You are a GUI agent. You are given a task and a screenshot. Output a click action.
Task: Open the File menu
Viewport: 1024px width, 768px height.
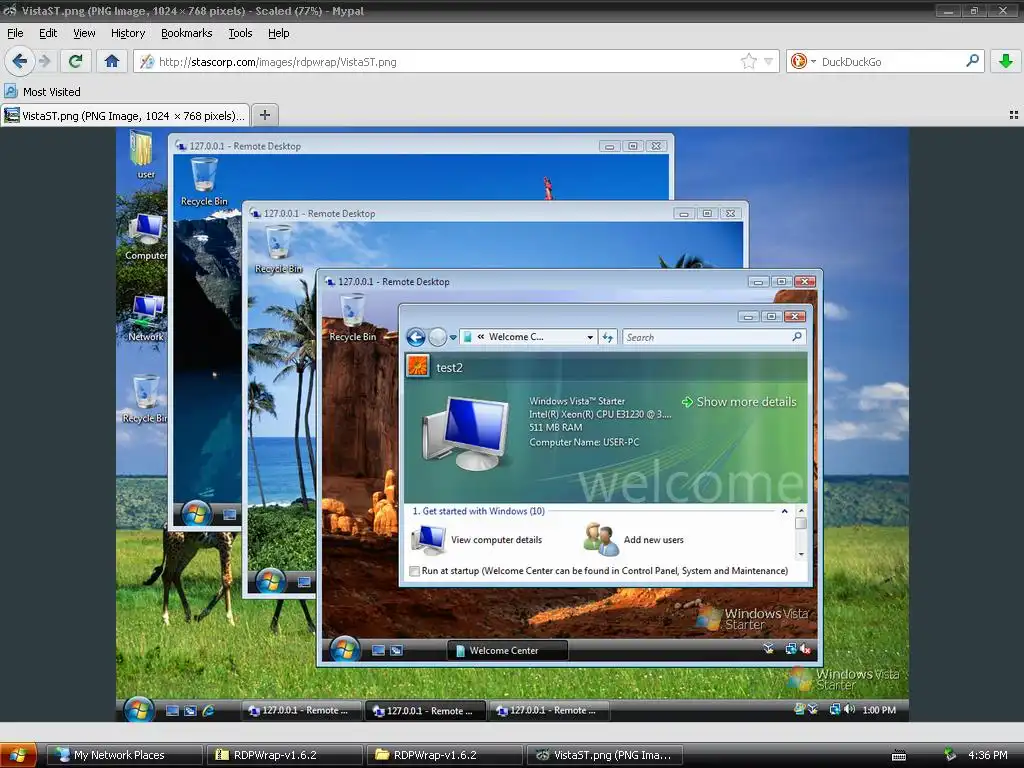click(15, 33)
